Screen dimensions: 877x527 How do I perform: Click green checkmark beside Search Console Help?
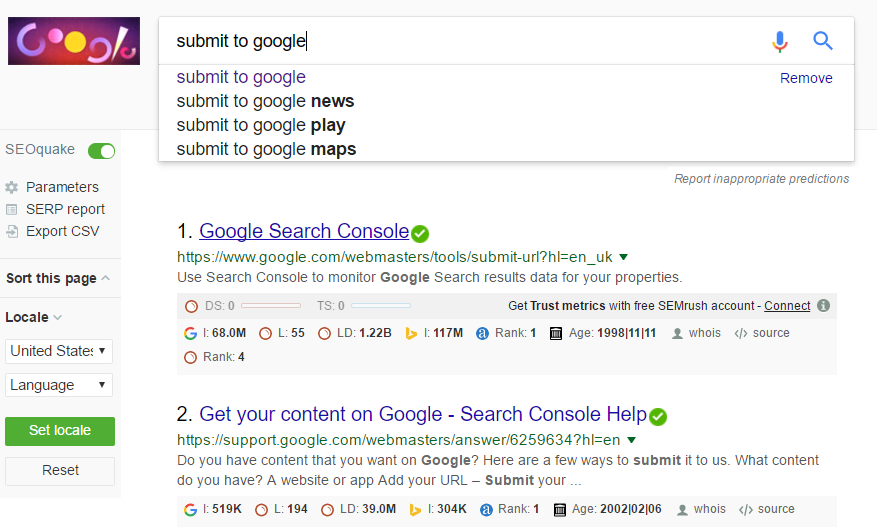click(658, 417)
